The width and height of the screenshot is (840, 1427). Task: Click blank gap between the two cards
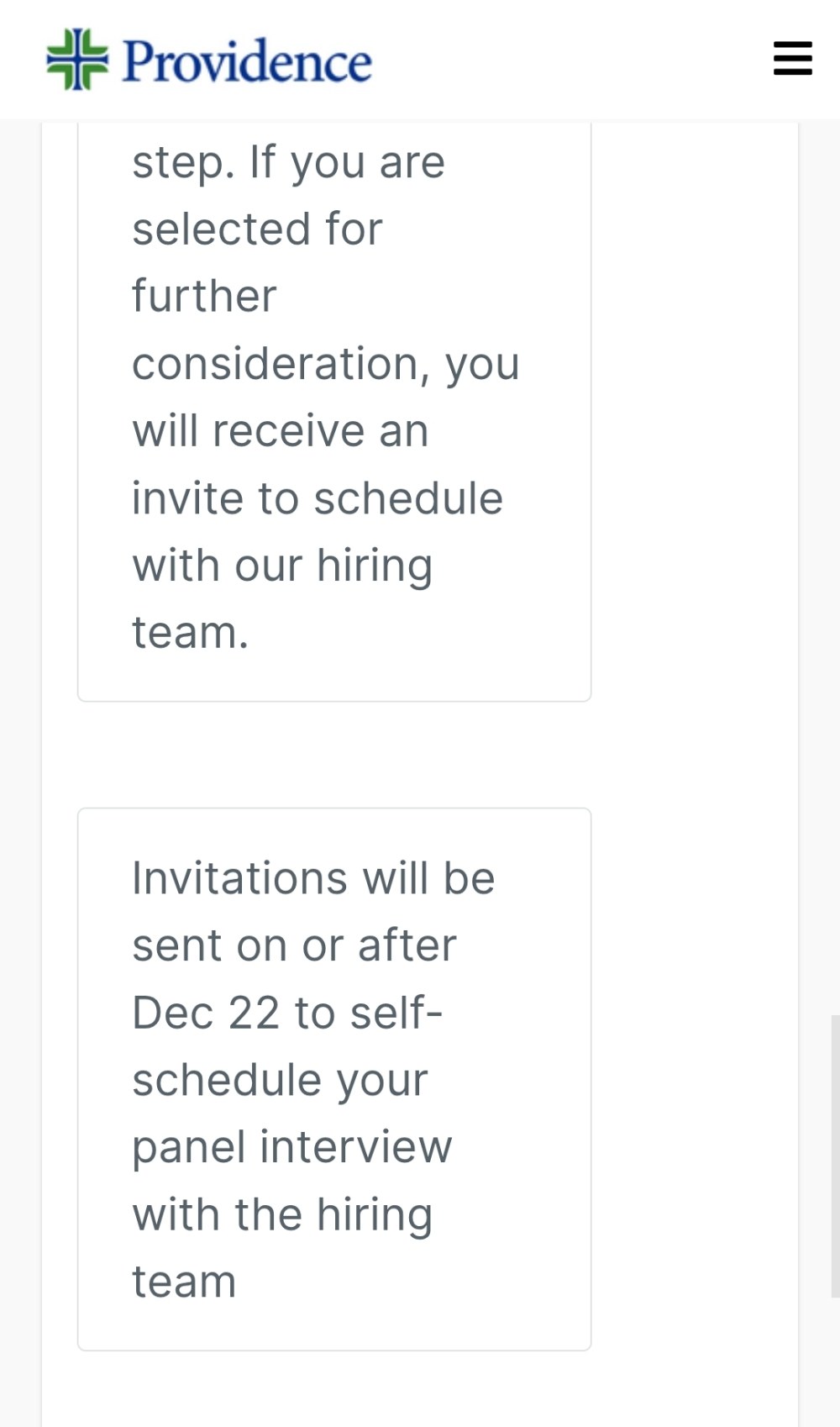(334, 755)
